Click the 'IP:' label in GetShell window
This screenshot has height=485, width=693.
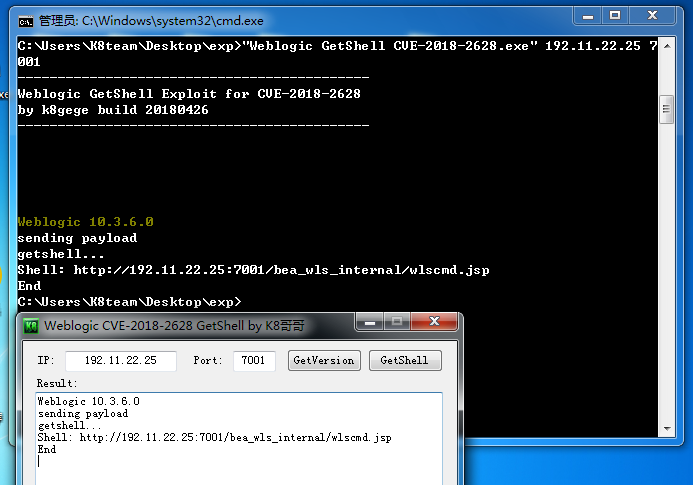point(46,360)
